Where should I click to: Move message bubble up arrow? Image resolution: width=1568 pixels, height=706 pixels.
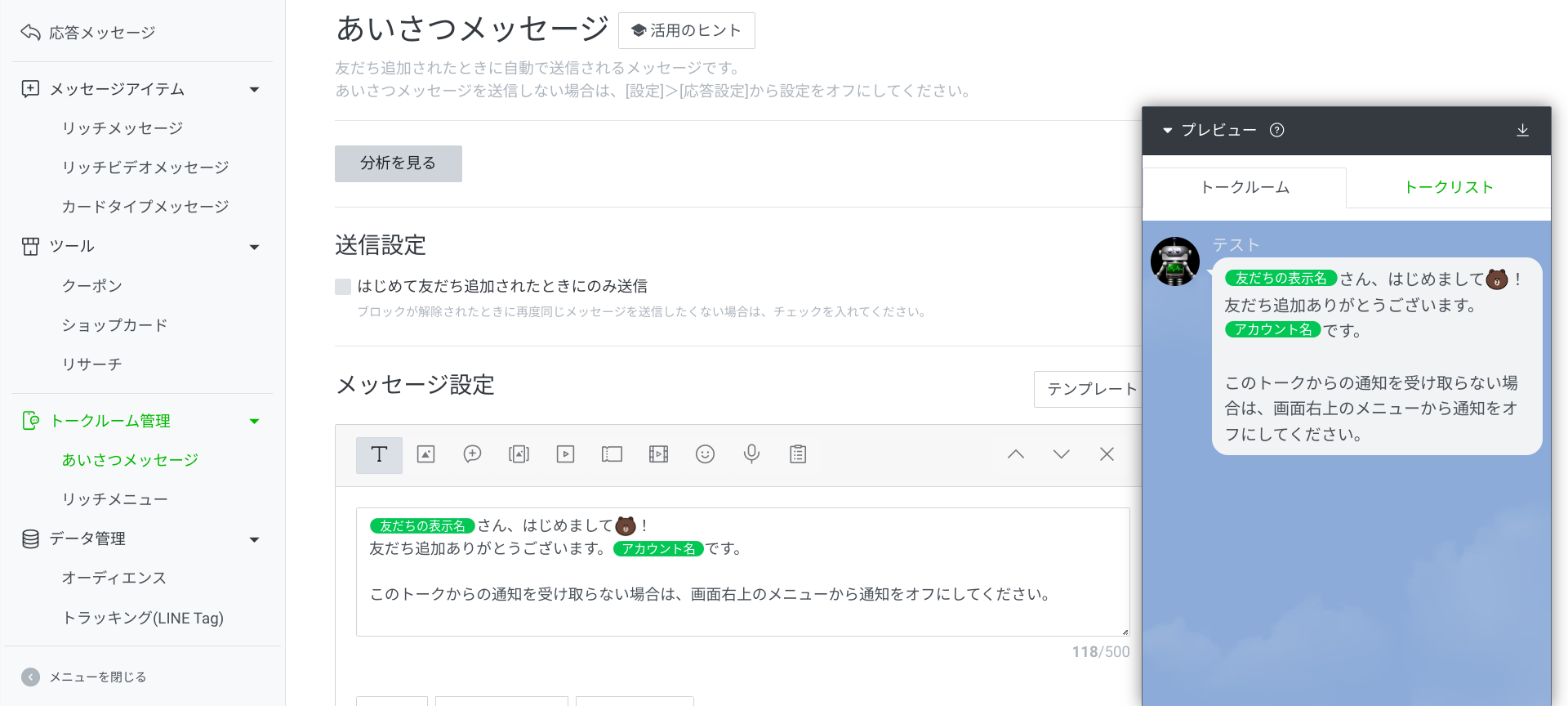point(1016,454)
